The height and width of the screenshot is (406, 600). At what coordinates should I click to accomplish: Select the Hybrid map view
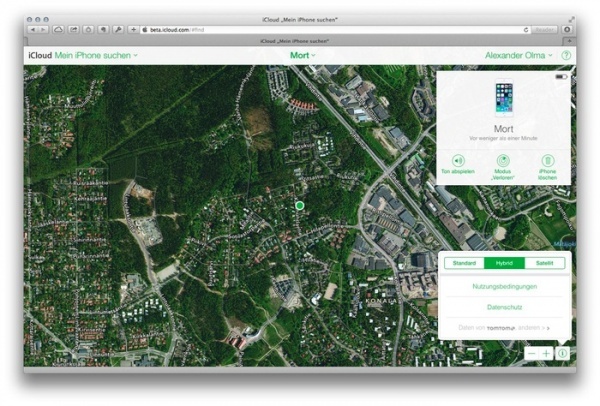503,263
